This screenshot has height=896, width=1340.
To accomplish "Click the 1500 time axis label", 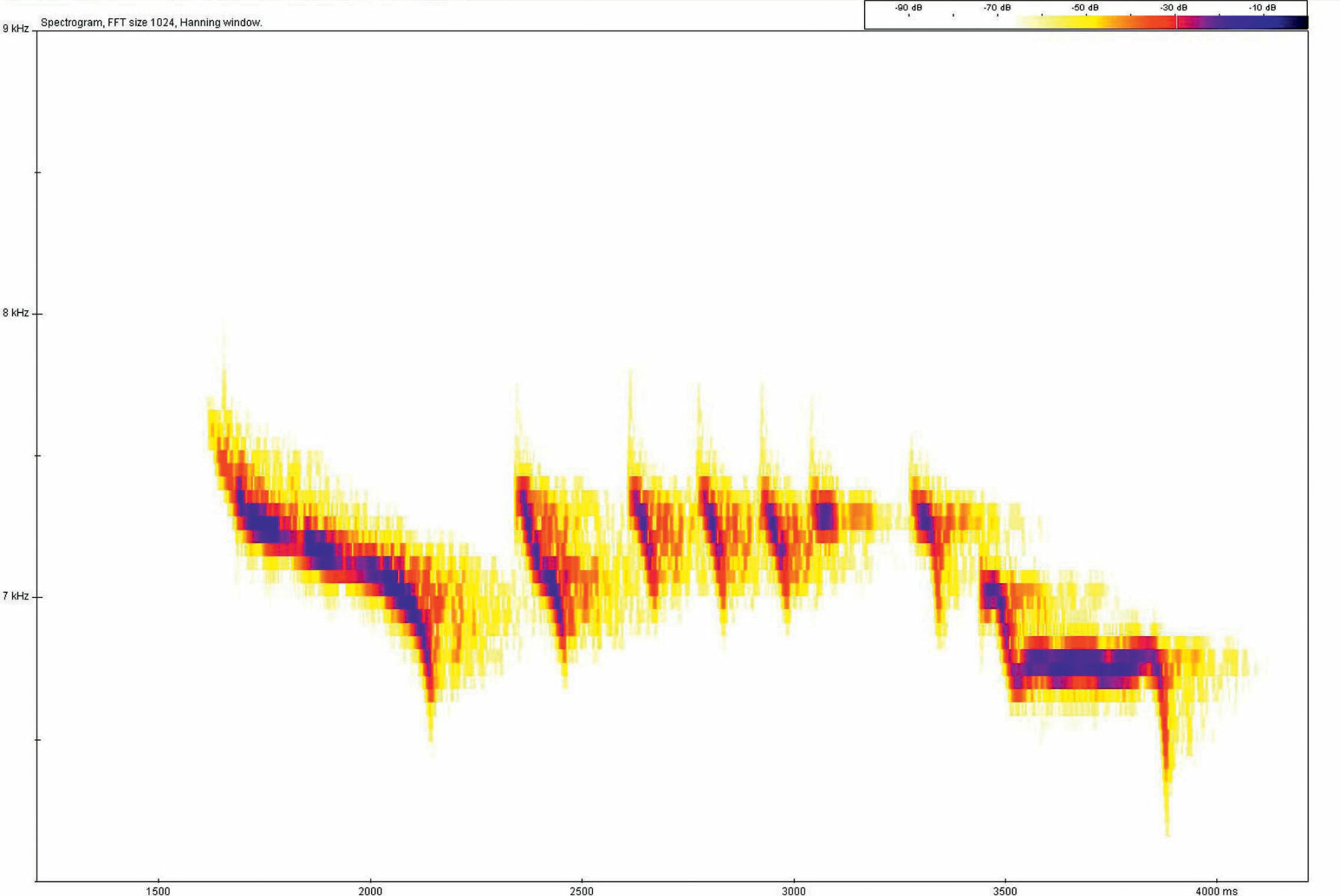I will pyautogui.click(x=158, y=891).
